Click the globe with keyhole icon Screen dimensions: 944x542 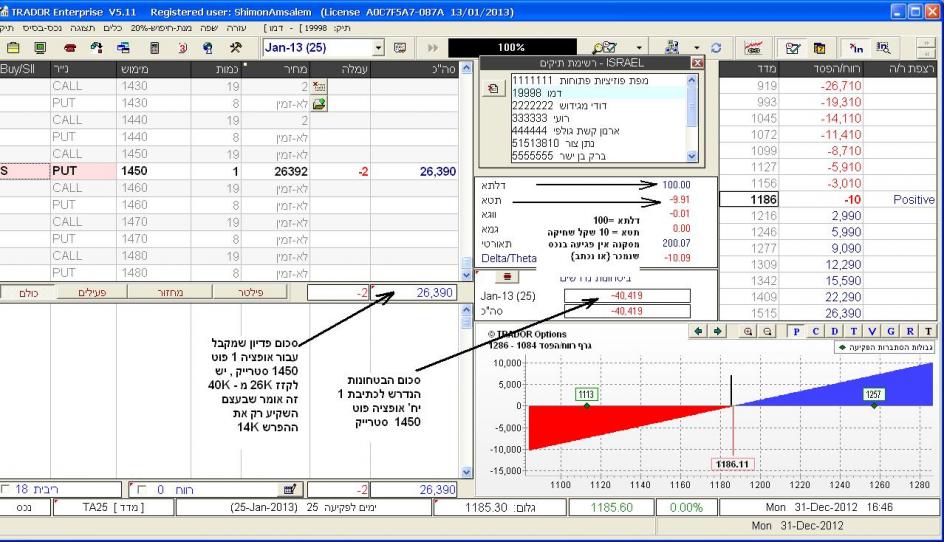click(208, 48)
